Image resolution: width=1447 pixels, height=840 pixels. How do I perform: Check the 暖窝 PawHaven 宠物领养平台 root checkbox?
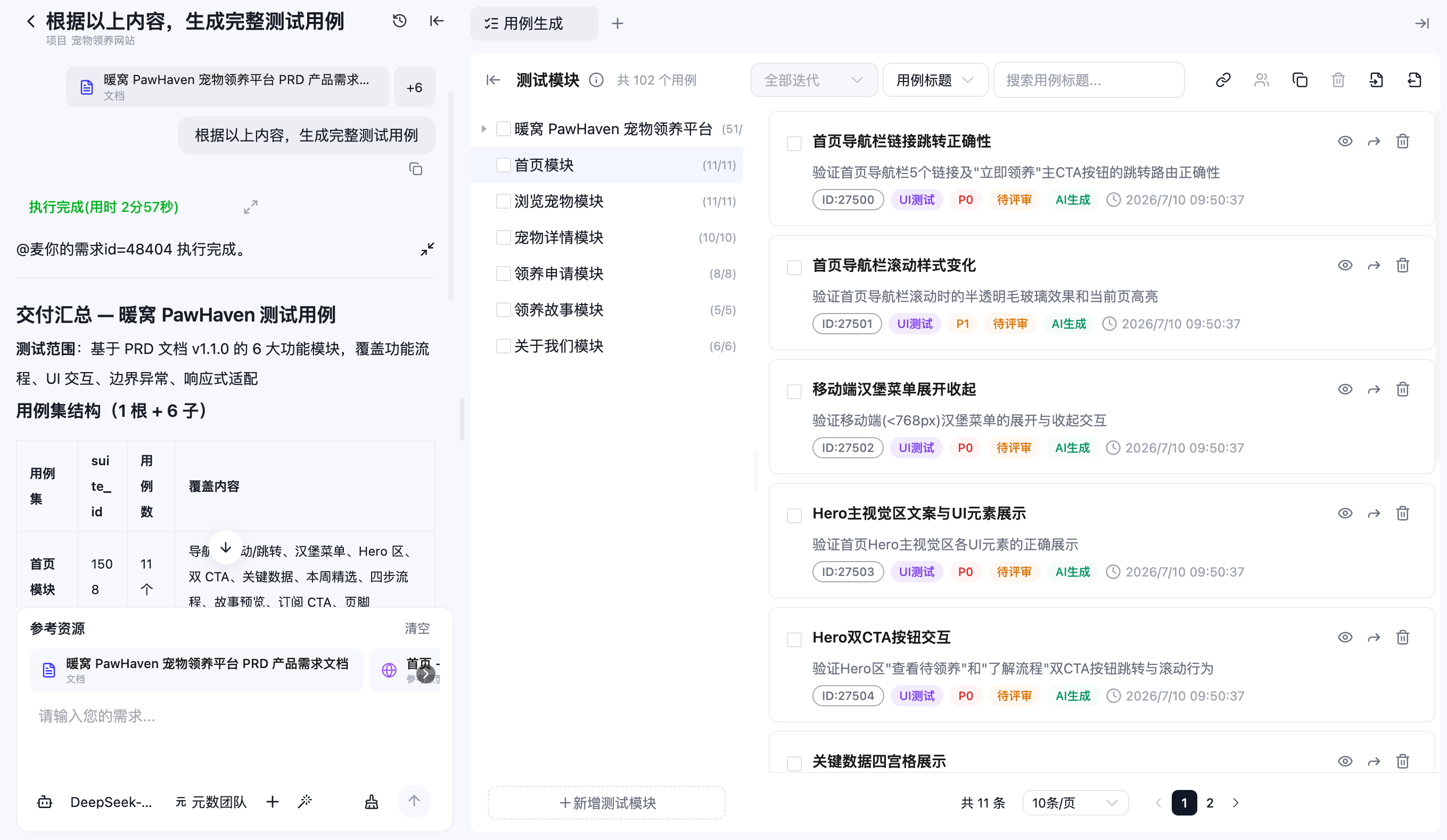[x=504, y=129]
